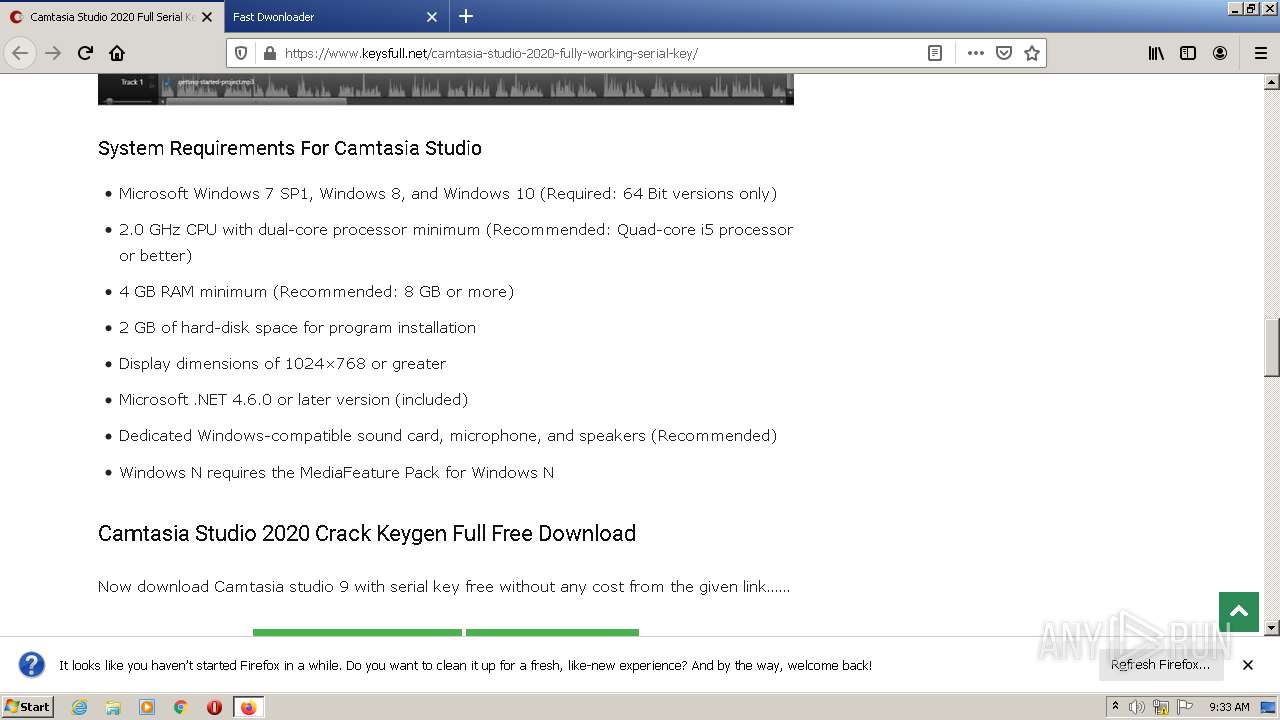1280x720 pixels.
Task: Open the Library panel
Action: point(1156,53)
